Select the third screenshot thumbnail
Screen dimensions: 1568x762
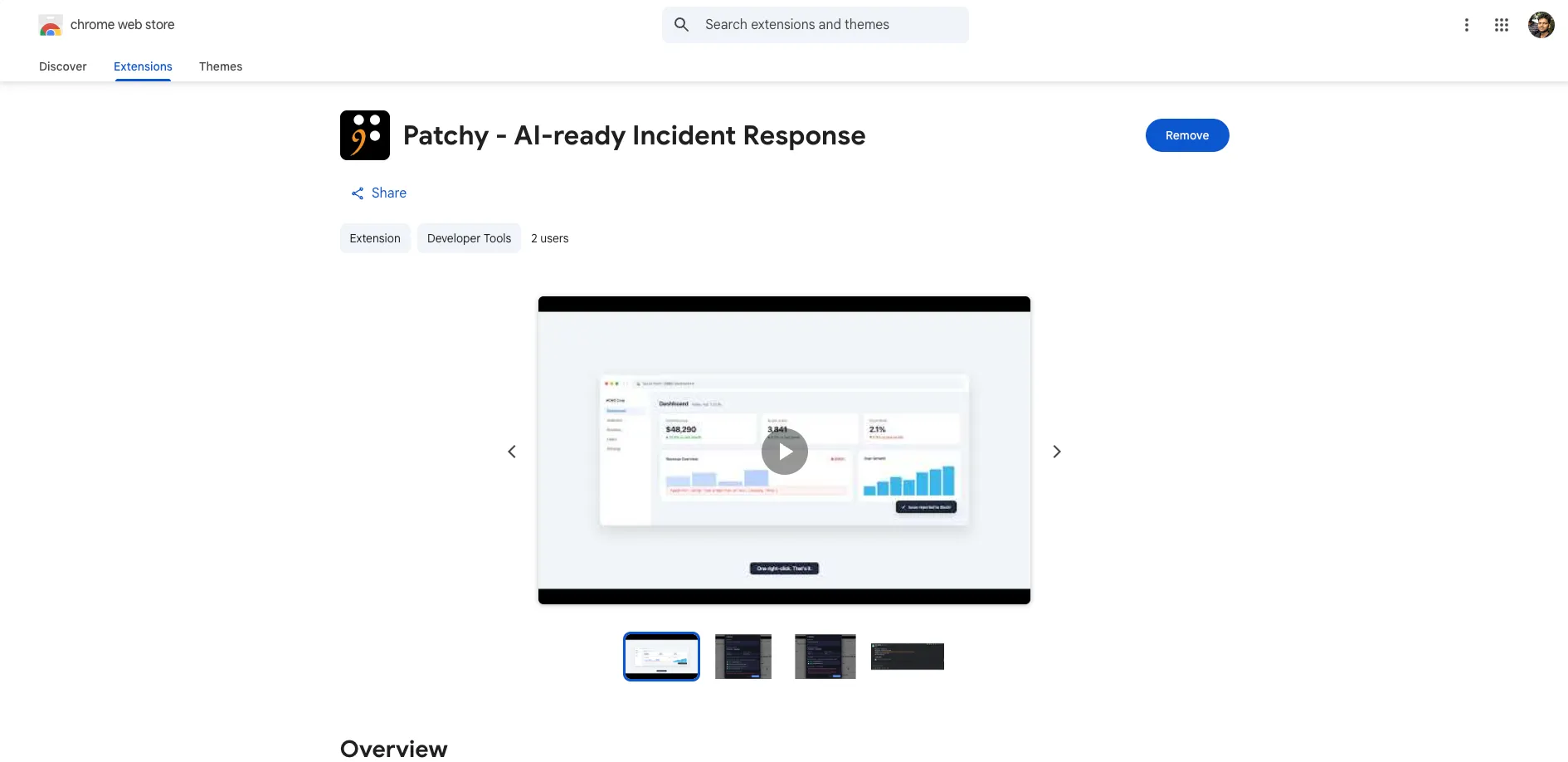pos(825,657)
